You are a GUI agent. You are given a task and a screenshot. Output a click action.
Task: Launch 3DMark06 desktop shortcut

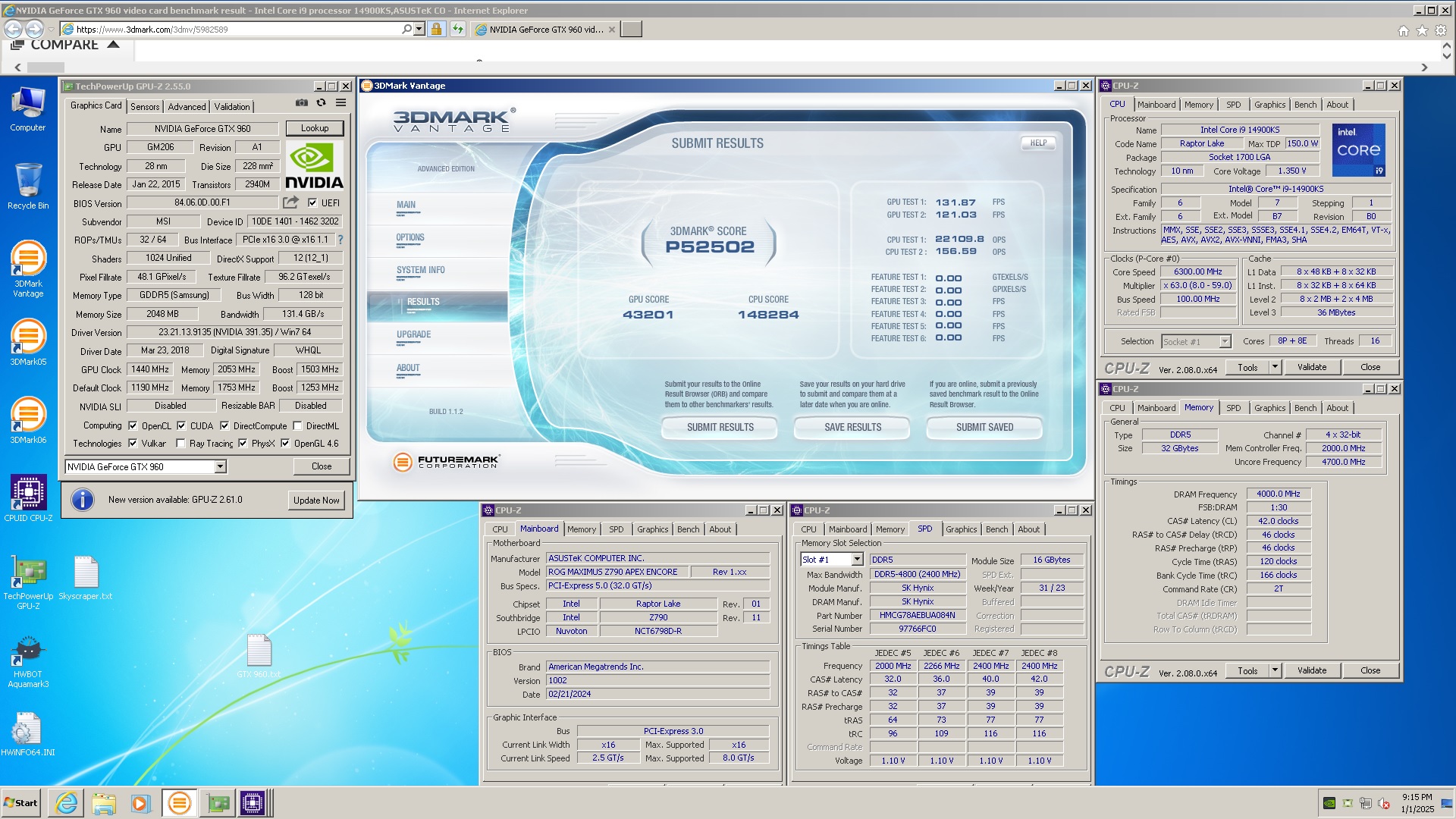tap(28, 421)
